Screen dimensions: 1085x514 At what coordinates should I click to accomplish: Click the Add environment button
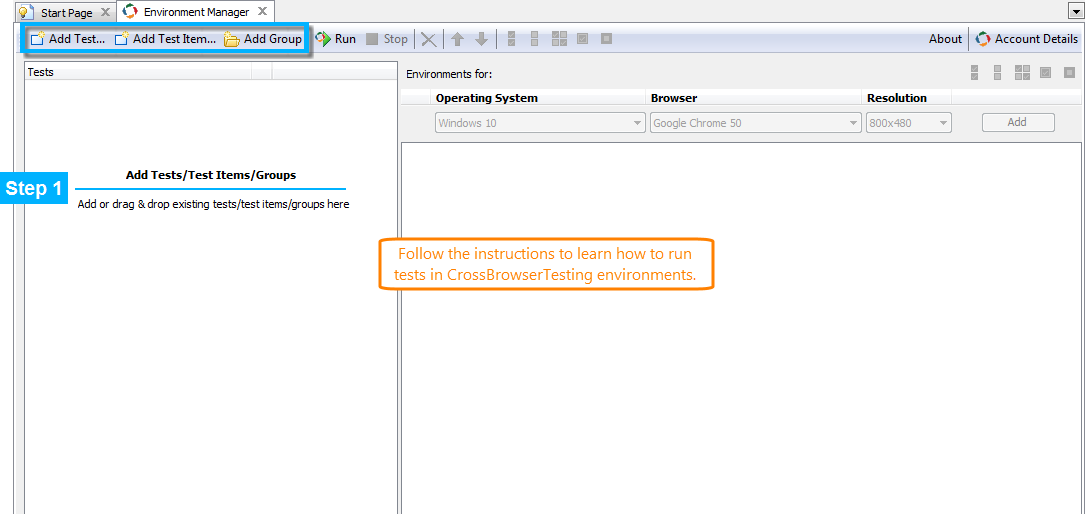(1017, 122)
